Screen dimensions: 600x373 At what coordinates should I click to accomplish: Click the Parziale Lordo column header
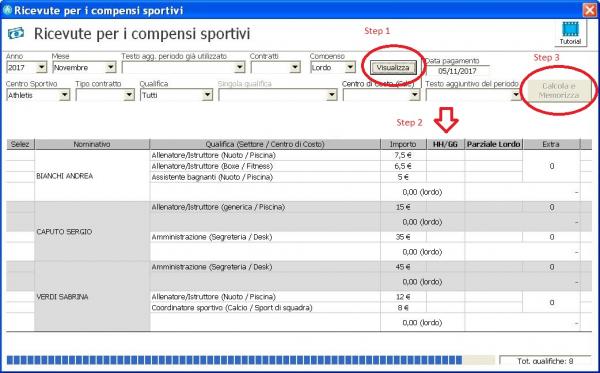click(x=493, y=144)
